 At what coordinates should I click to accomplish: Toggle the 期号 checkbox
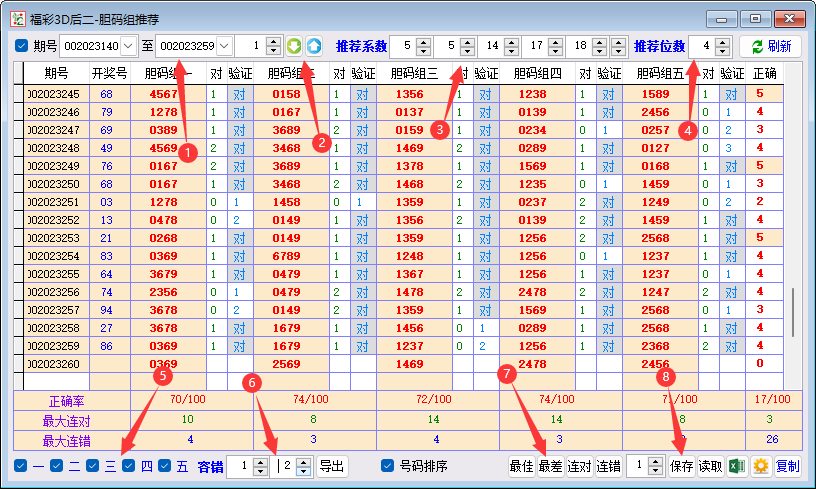(21, 46)
